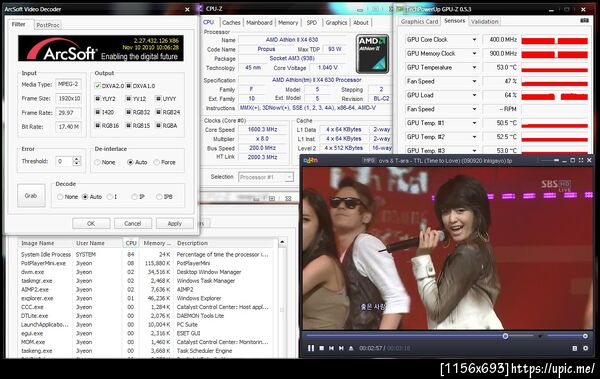Skip to next track in PotPlayer

coord(341,348)
